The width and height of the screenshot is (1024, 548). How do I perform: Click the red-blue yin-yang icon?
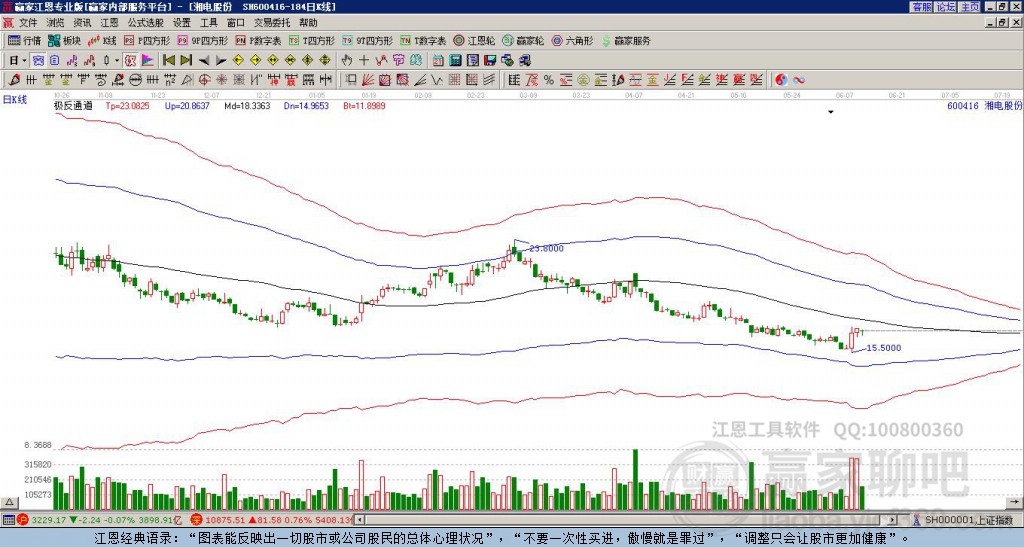pos(781,80)
